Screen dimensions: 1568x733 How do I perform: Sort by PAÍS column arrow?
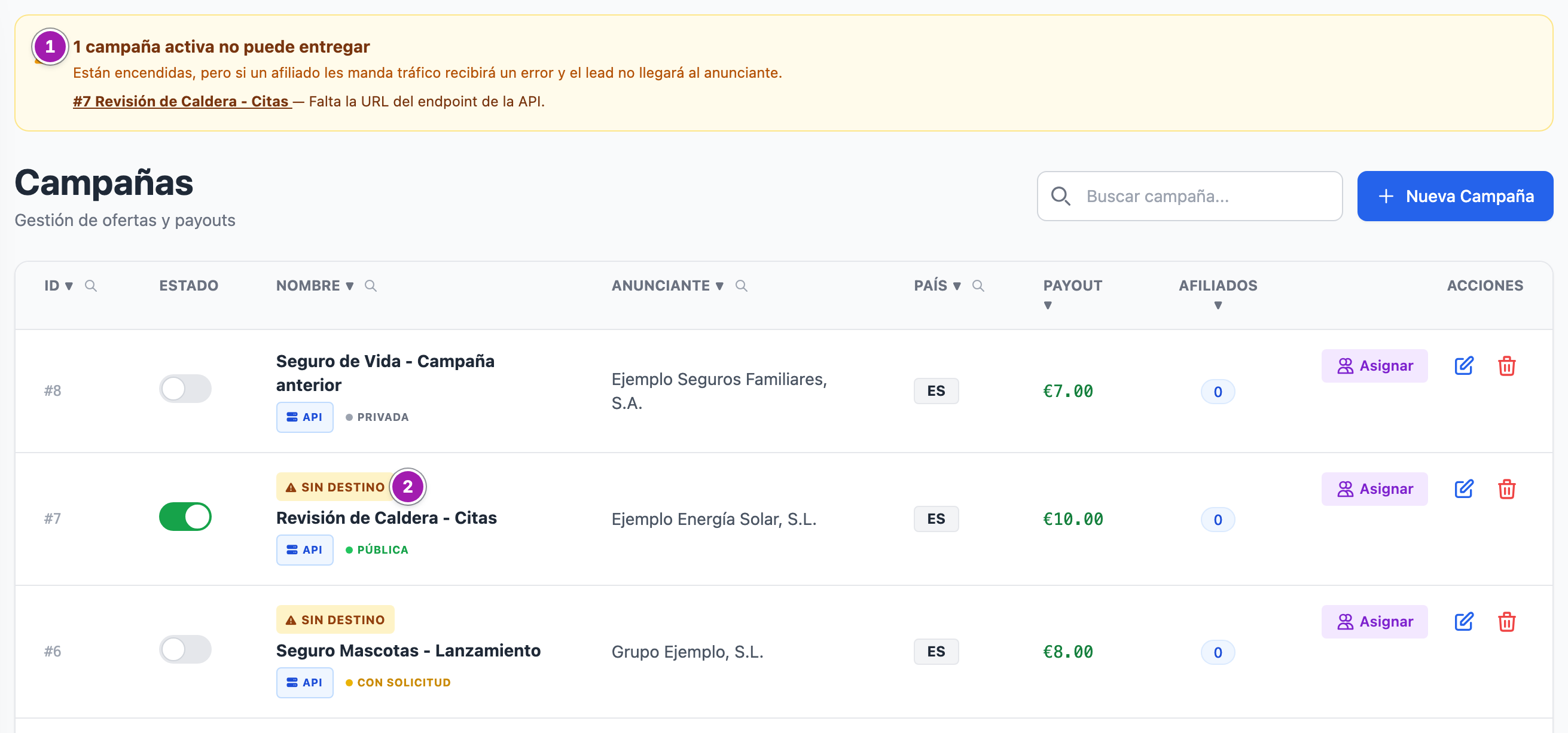pyautogui.click(x=957, y=286)
